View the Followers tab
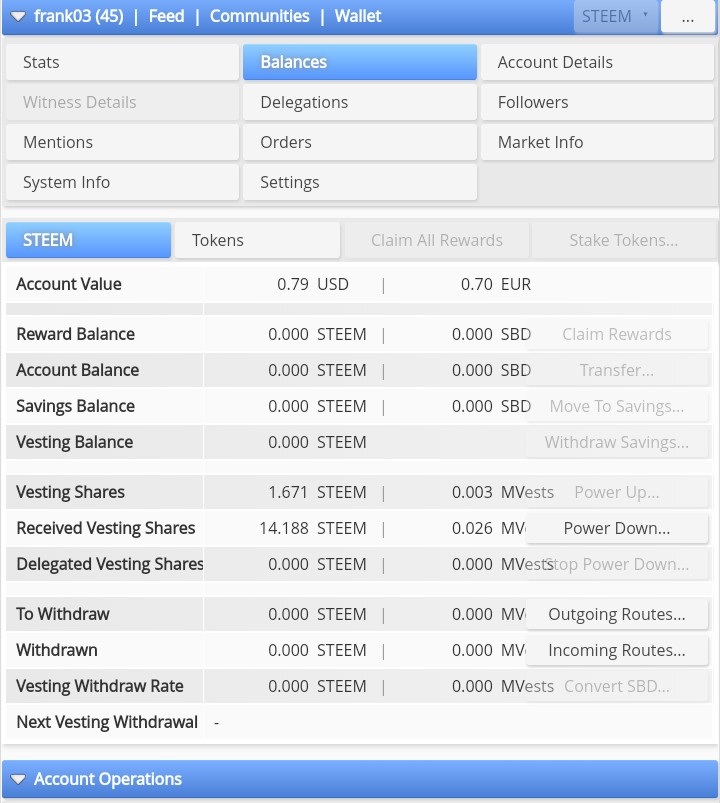 [597, 102]
